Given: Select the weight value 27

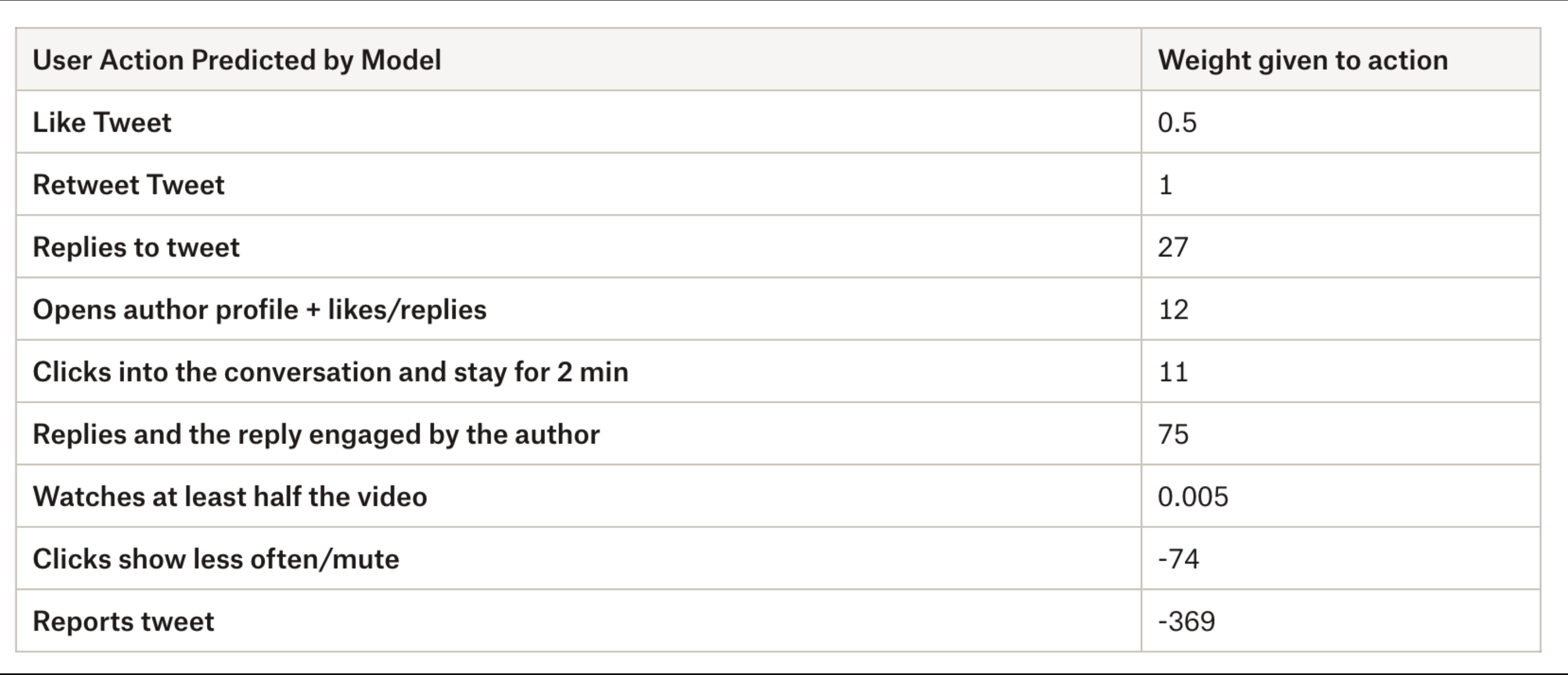Looking at the screenshot, I should 1172,247.
